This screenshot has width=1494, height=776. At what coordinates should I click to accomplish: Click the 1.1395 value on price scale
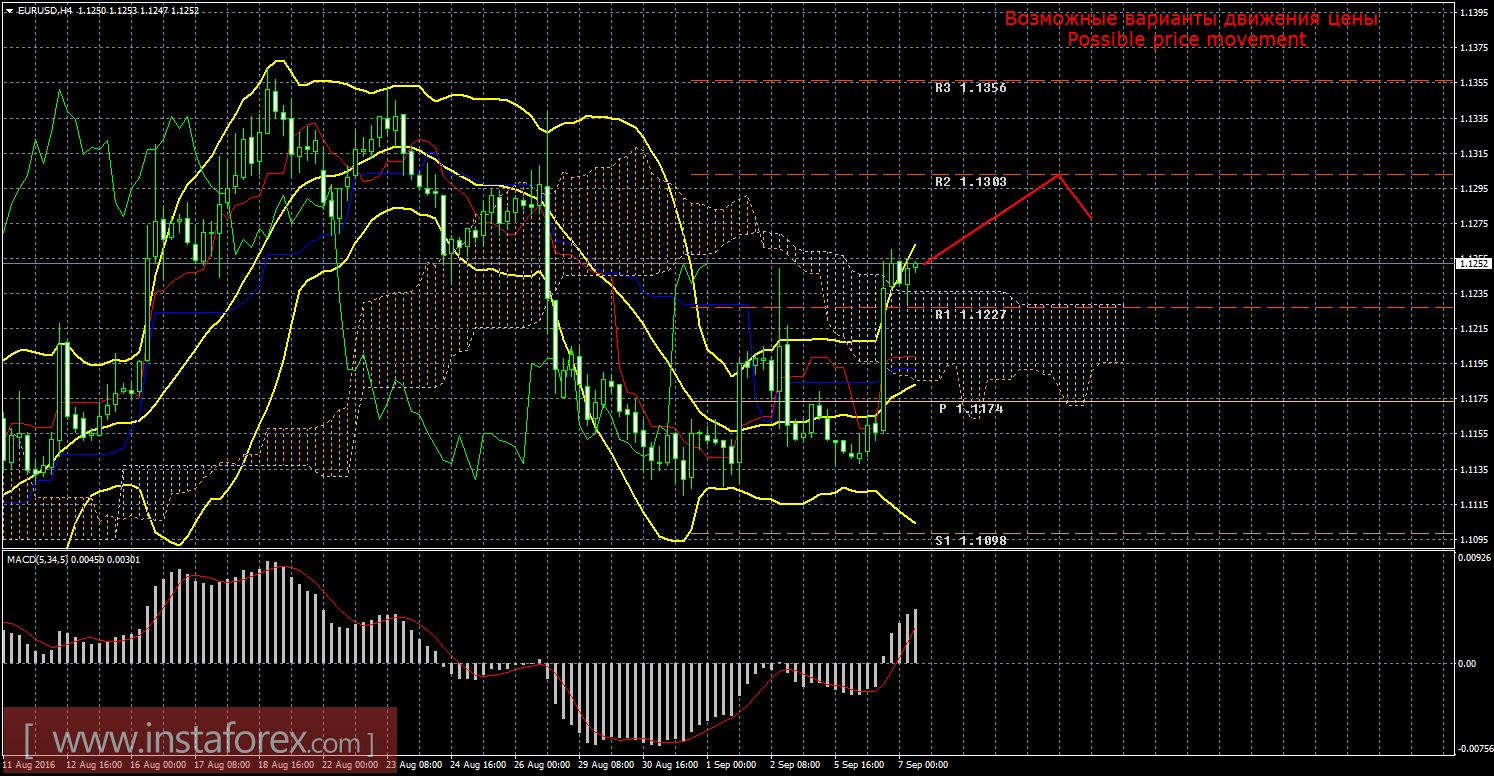(x=1470, y=13)
